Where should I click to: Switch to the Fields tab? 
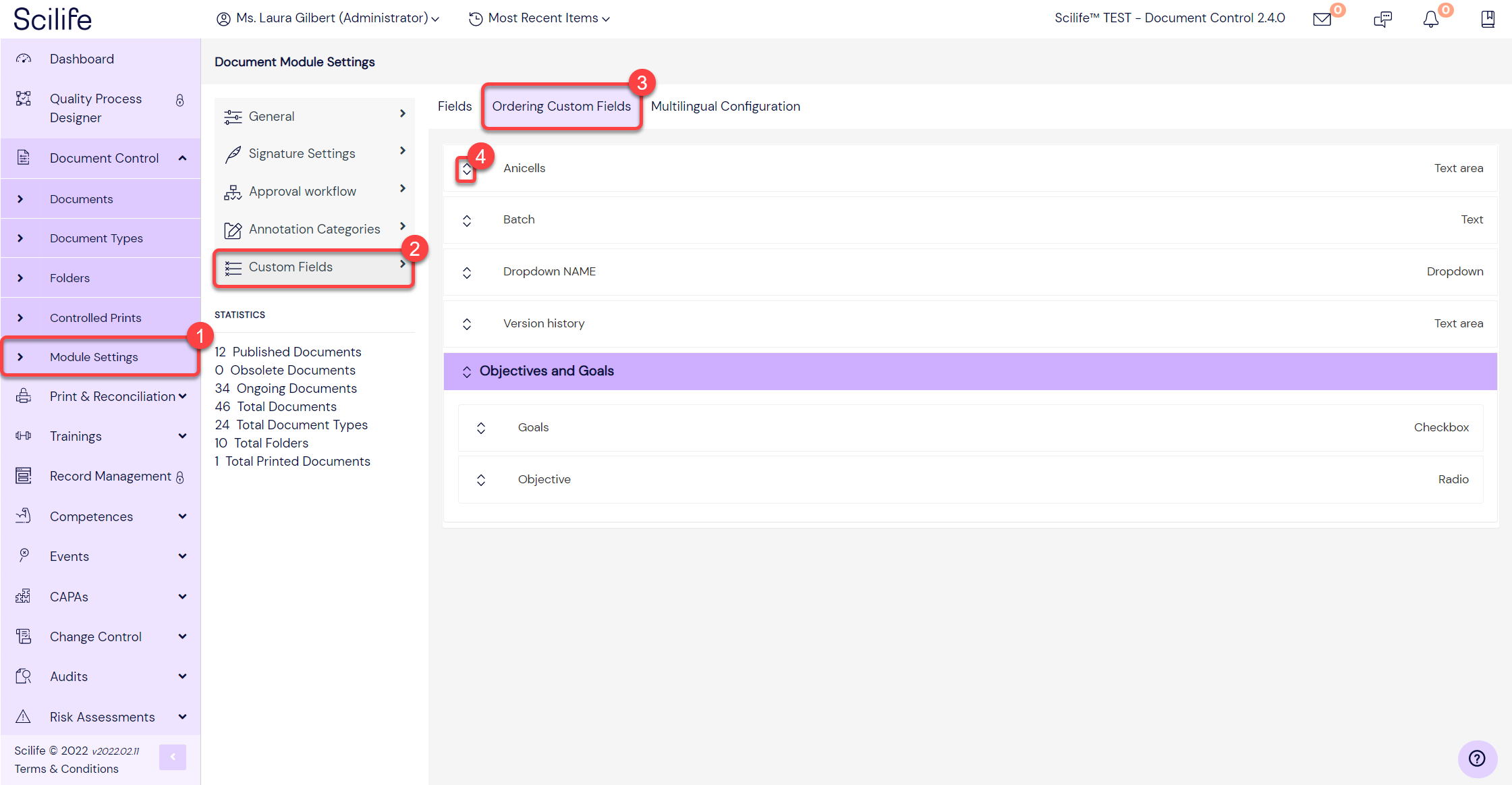[x=454, y=106]
